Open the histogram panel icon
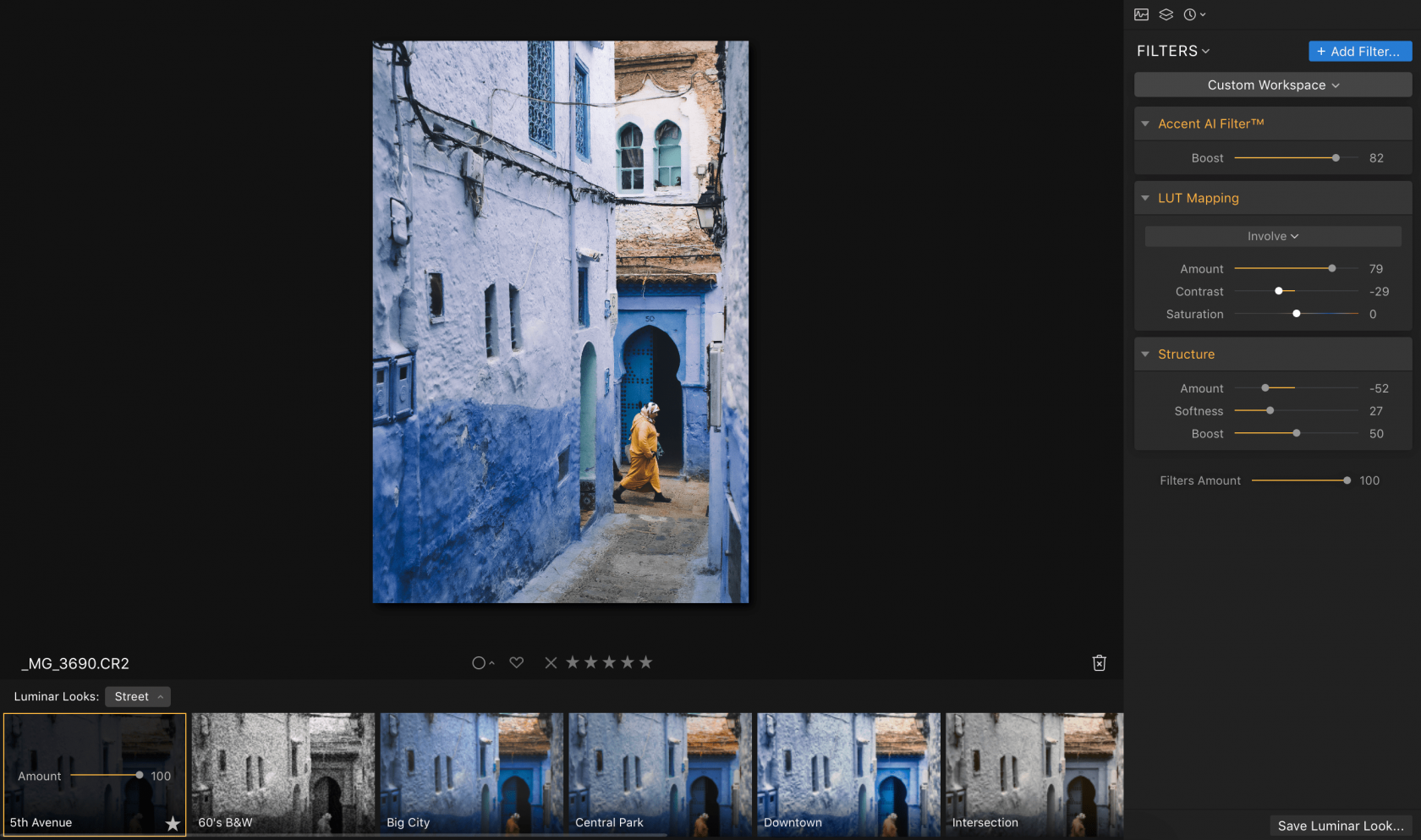This screenshot has height=840, width=1421. (1141, 14)
